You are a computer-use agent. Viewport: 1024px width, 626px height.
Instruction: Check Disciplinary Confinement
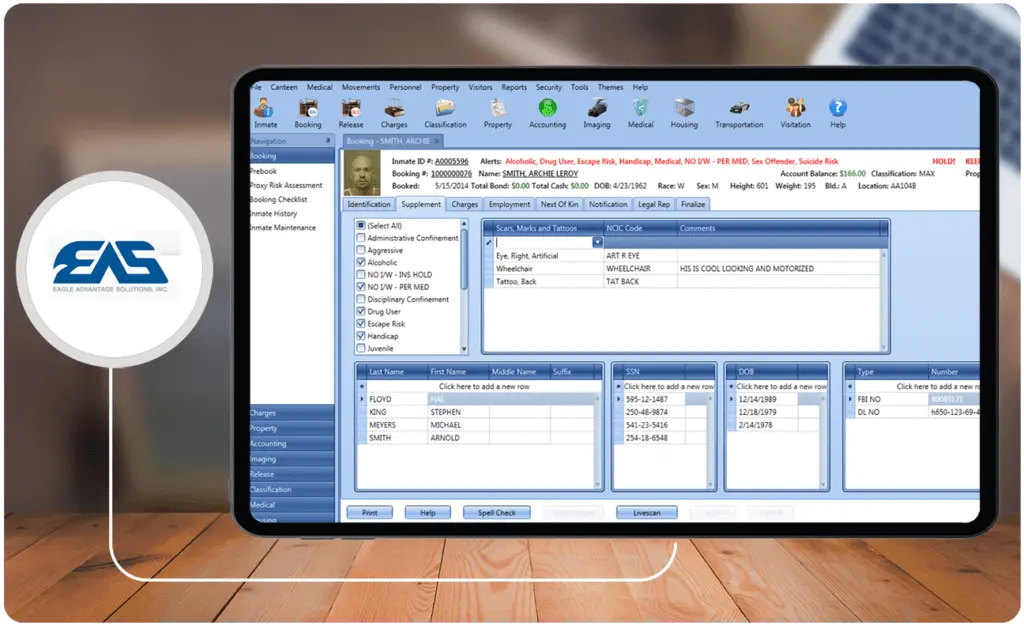360,299
